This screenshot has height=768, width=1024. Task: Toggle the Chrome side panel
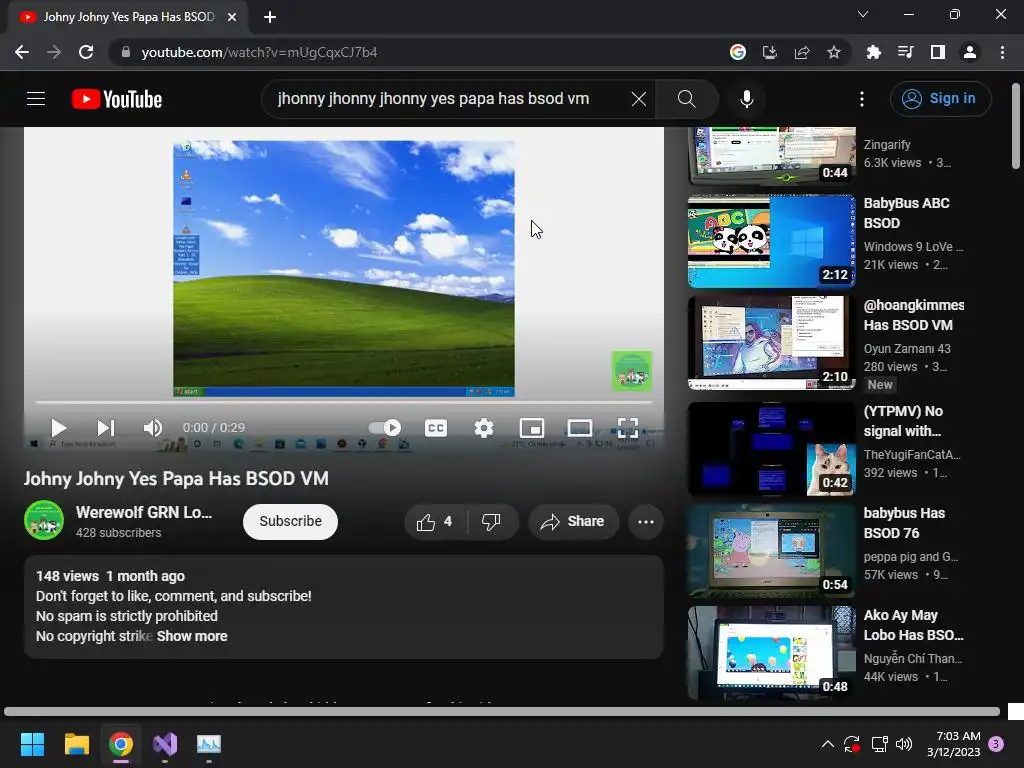(x=937, y=52)
